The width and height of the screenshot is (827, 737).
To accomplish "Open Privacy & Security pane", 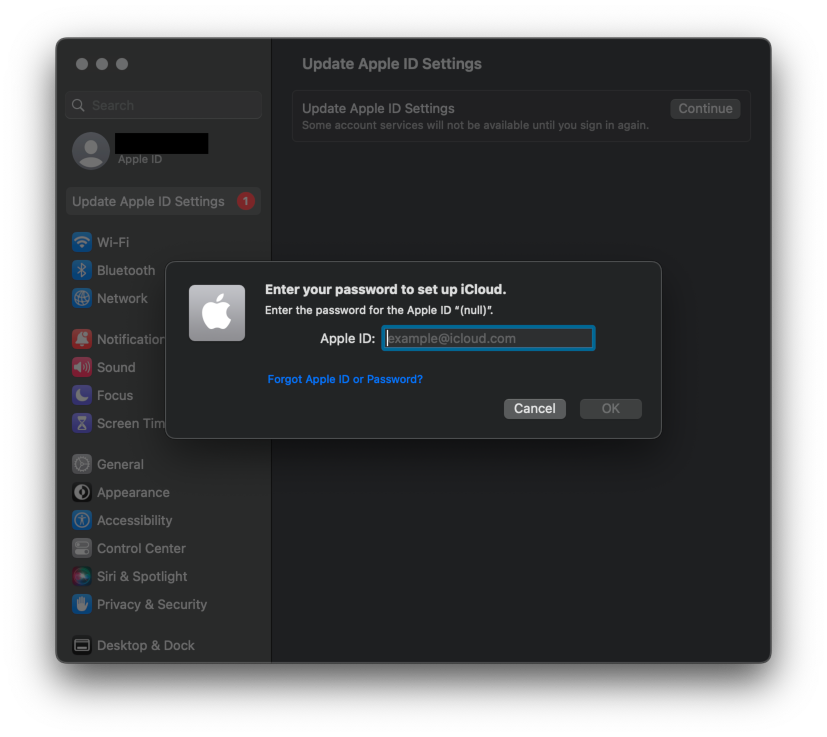I will point(152,604).
